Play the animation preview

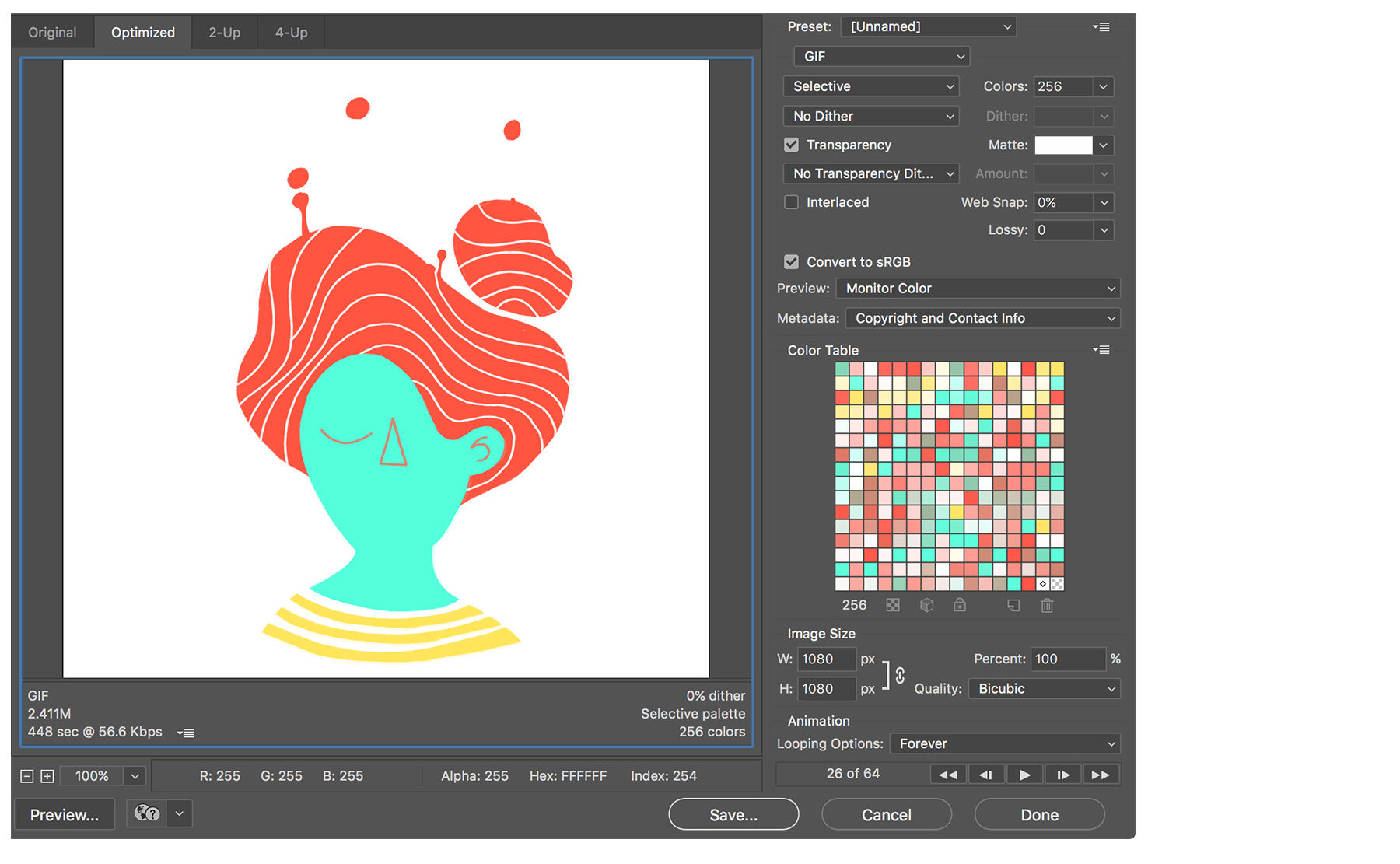point(1024,774)
